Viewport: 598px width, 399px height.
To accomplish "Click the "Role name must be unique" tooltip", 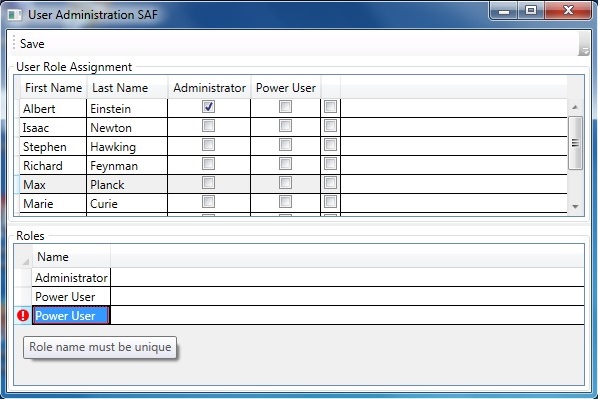I will [100, 347].
